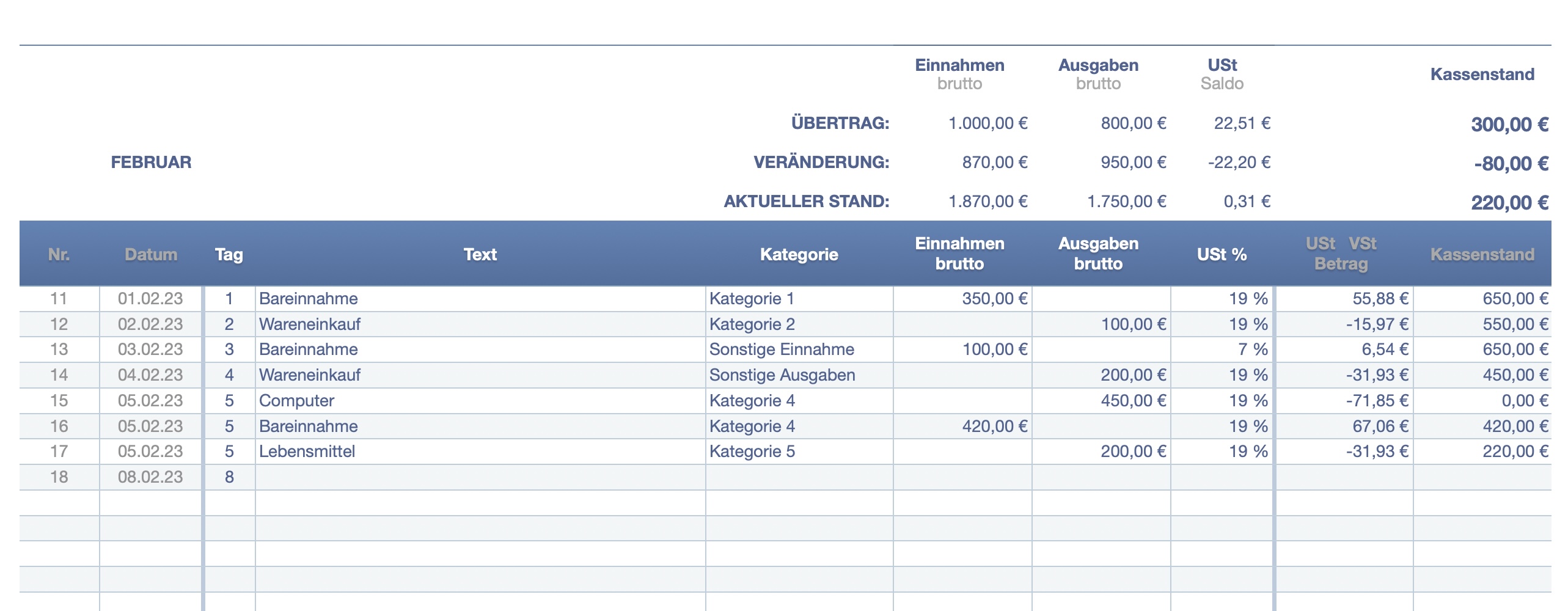This screenshot has width=1568, height=611.
Task: Click row number 14 cell
Action: click(59, 375)
